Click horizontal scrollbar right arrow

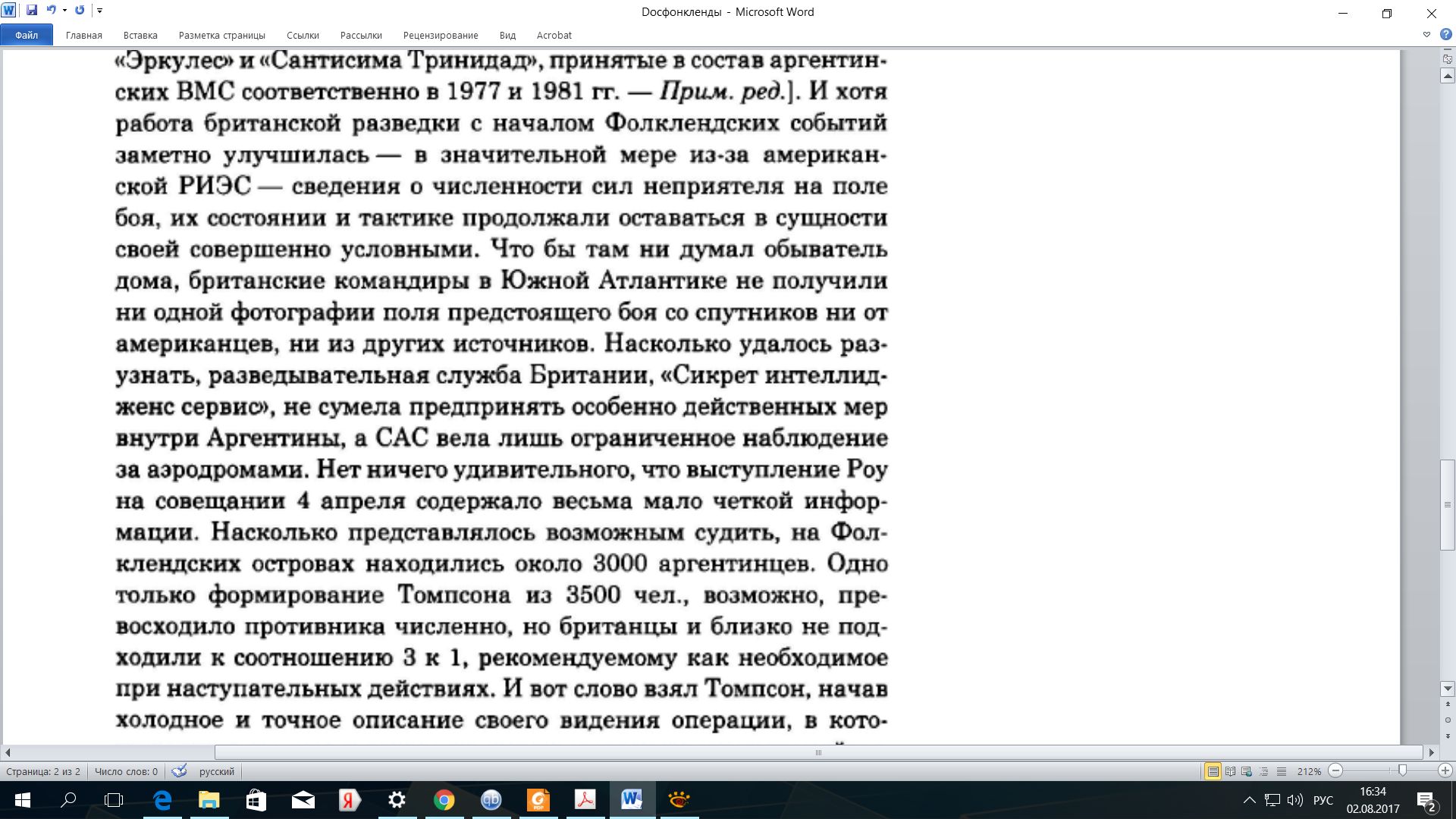(x=1431, y=752)
